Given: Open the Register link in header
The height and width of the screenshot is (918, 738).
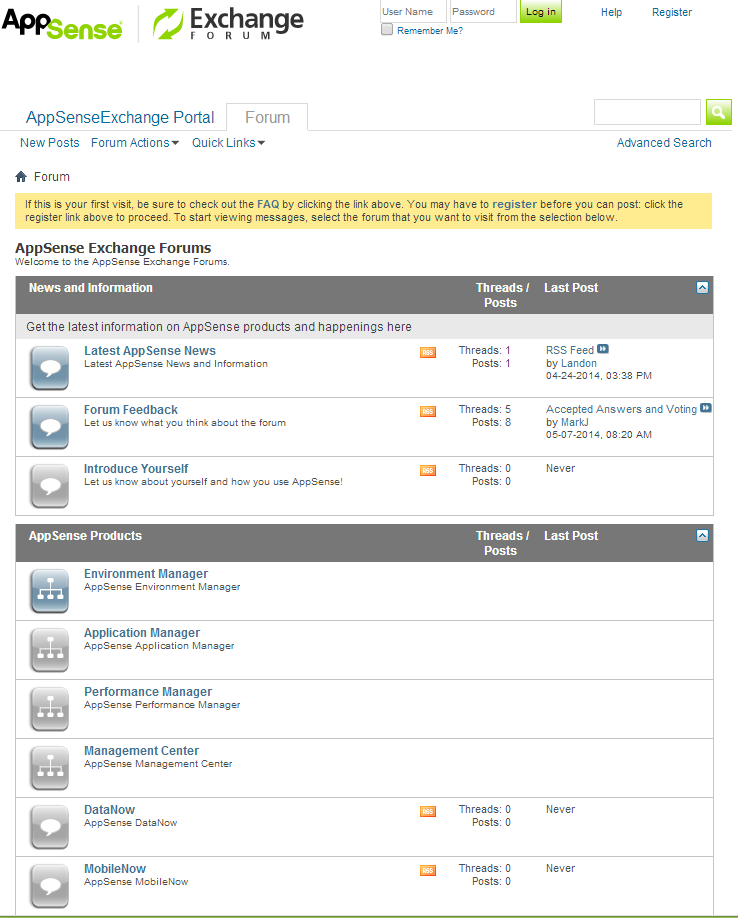Looking at the screenshot, I should point(672,12).
